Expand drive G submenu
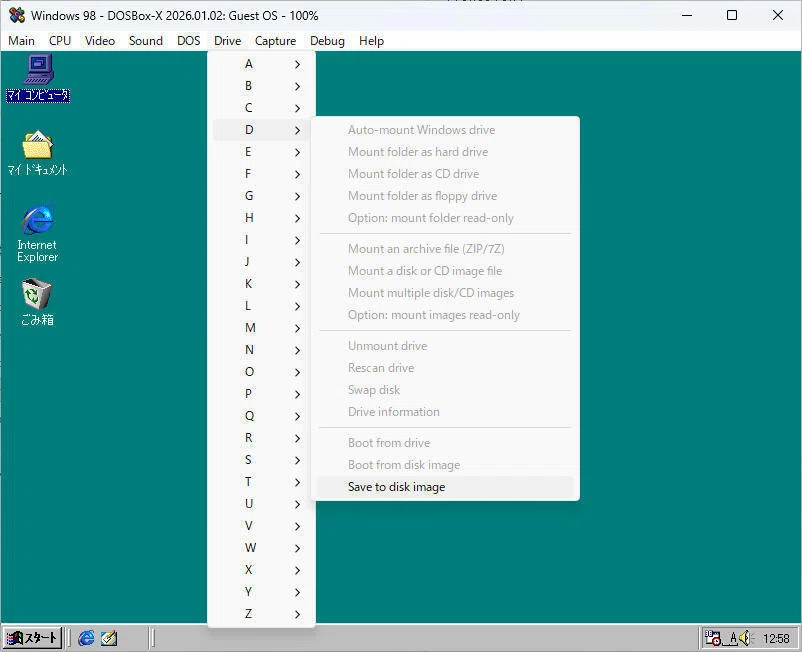This screenshot has width=802, height=652. click(261, 196)
